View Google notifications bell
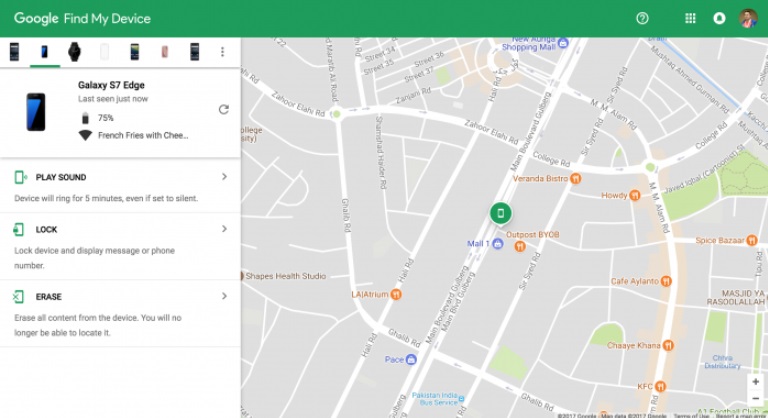The width and height of the screenshot is (768, 418). (x=719, y=19)
